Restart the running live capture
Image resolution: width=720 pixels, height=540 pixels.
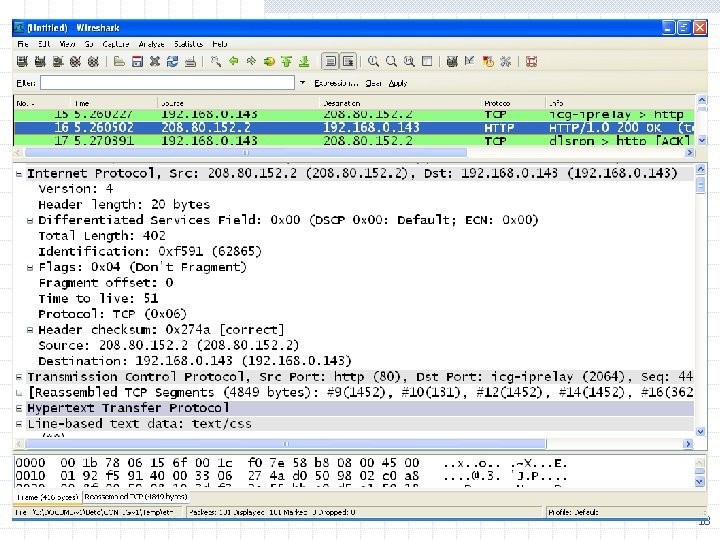coord(93,61)
